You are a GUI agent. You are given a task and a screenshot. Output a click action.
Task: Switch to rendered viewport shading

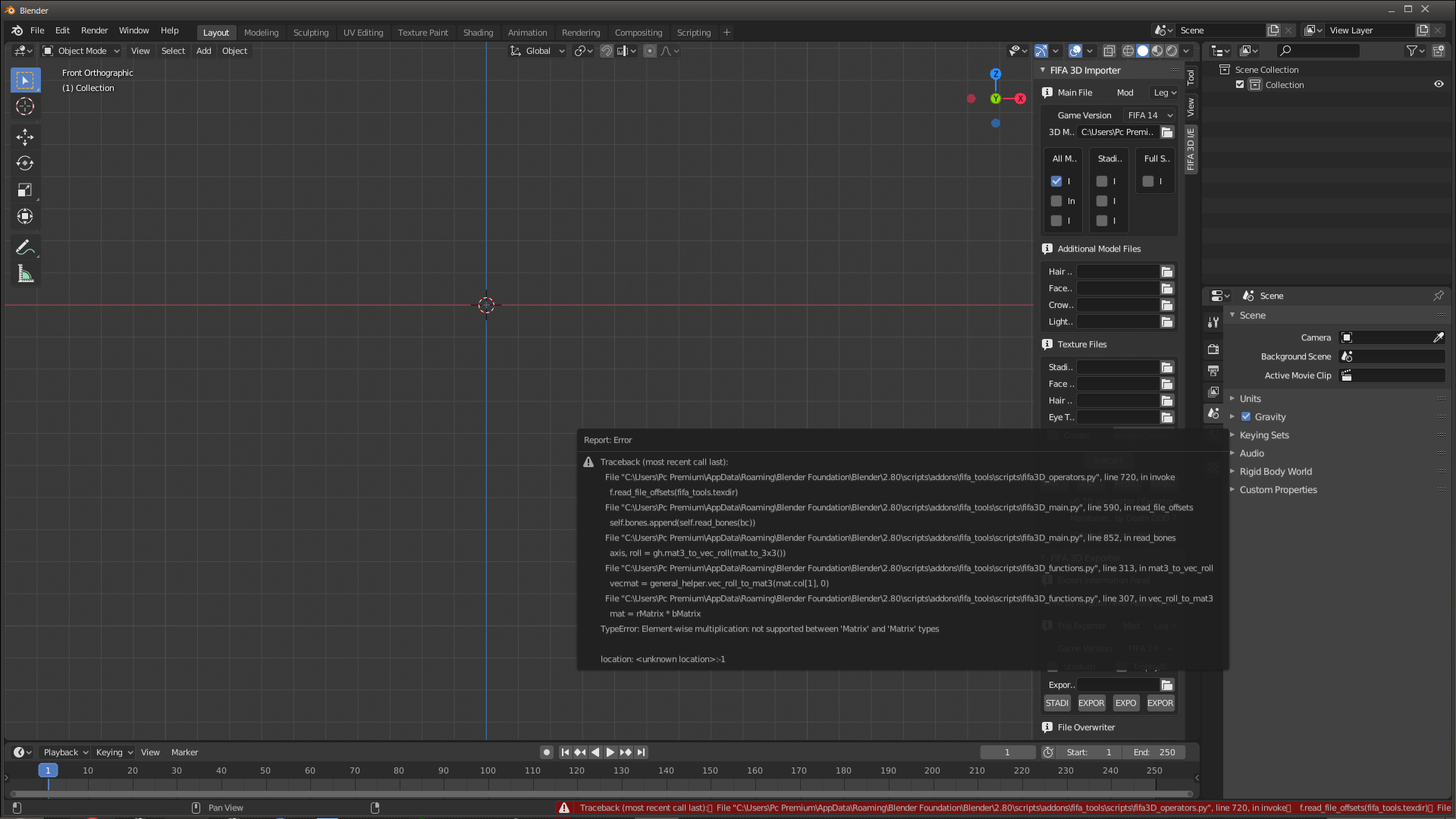click(1172, 51)
